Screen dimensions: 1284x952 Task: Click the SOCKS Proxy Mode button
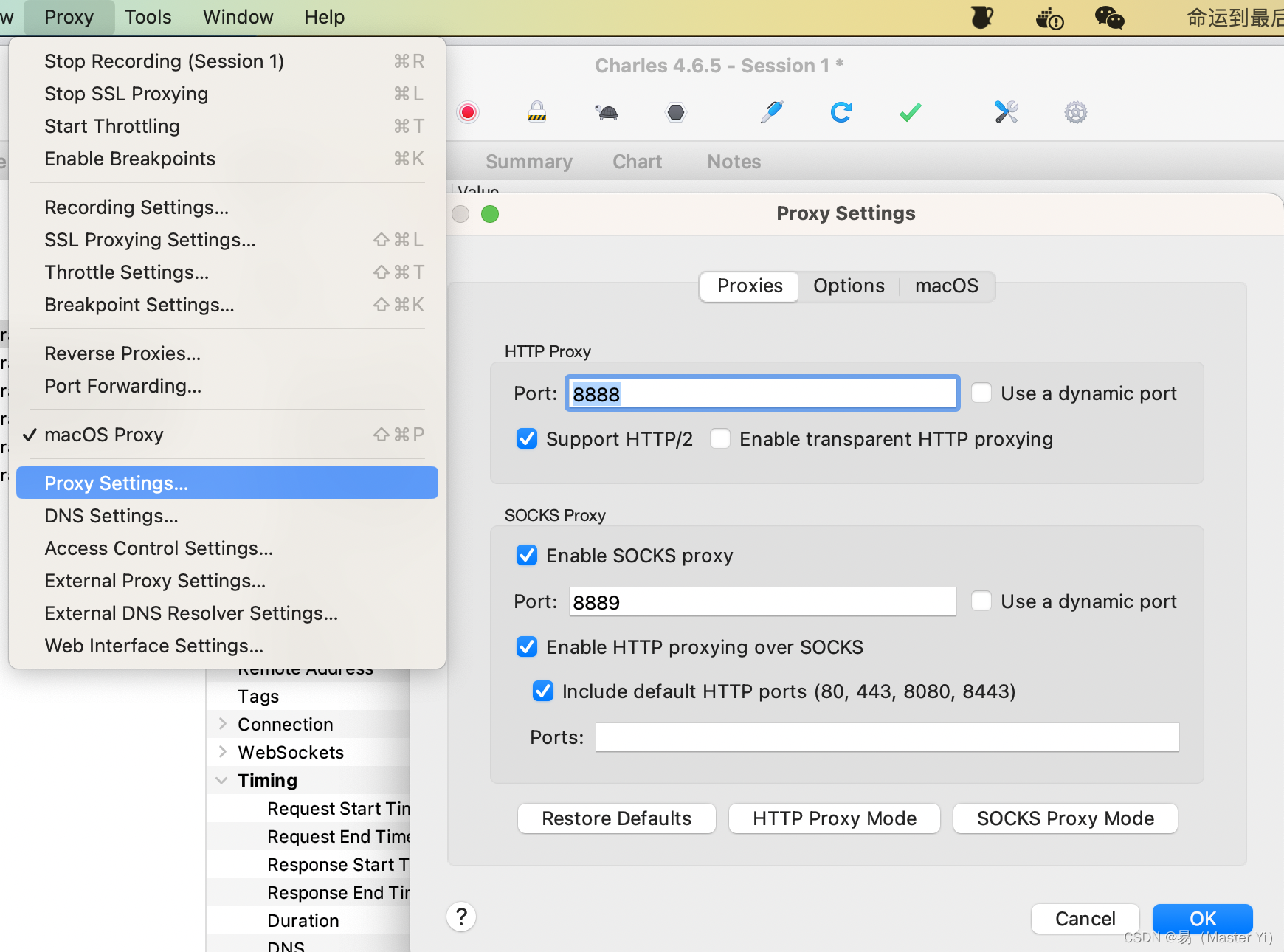1066,818
